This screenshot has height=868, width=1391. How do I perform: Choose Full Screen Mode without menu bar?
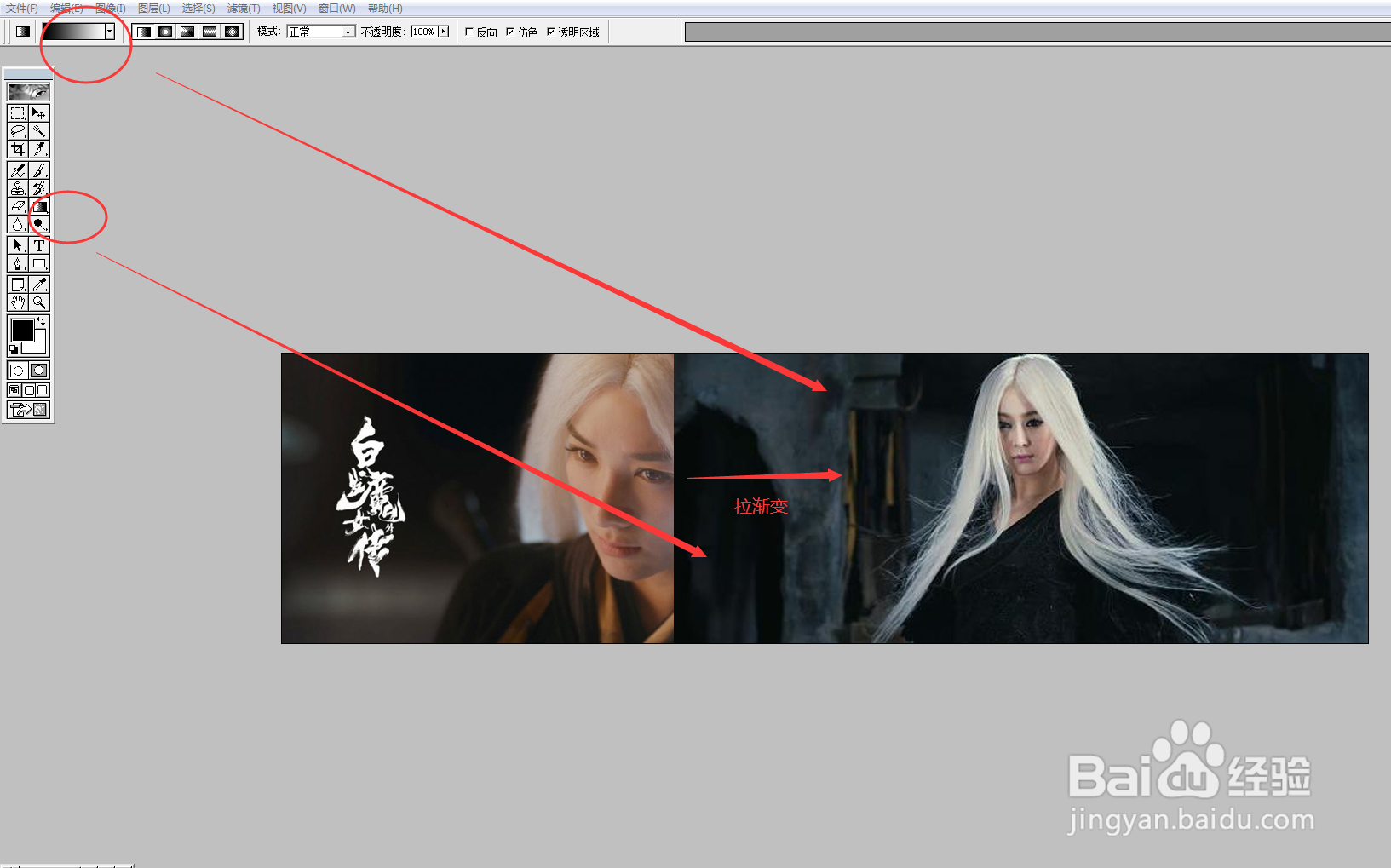coord(42,390)
